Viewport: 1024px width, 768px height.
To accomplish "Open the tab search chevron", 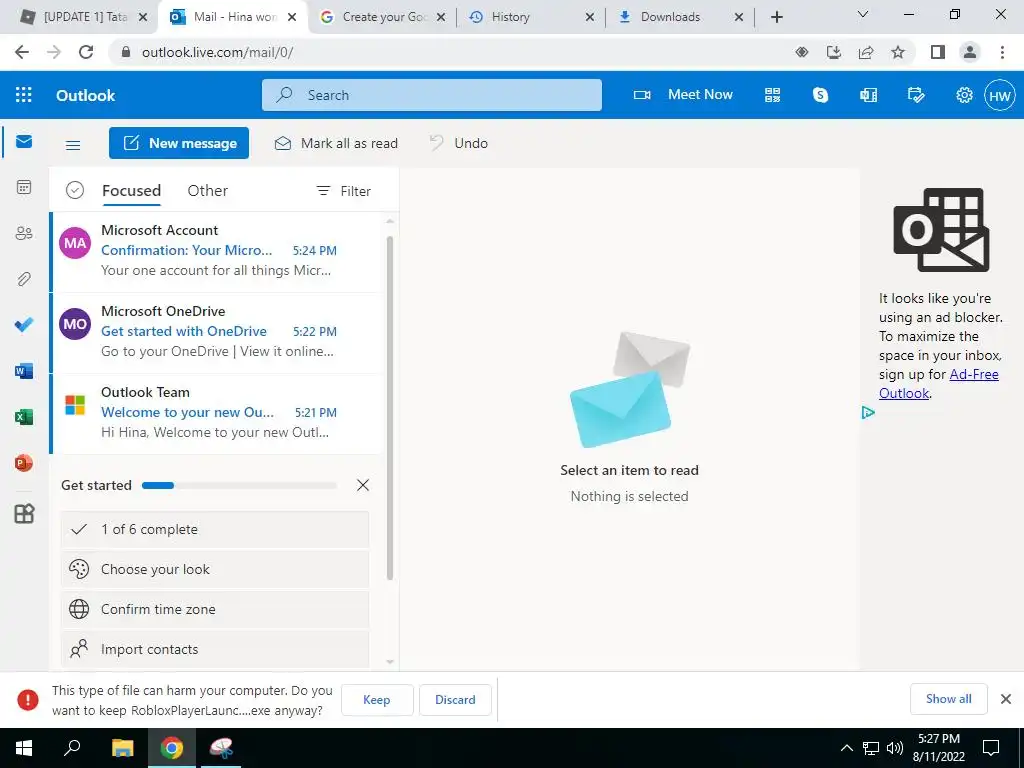I will click(x=863, y=14).
